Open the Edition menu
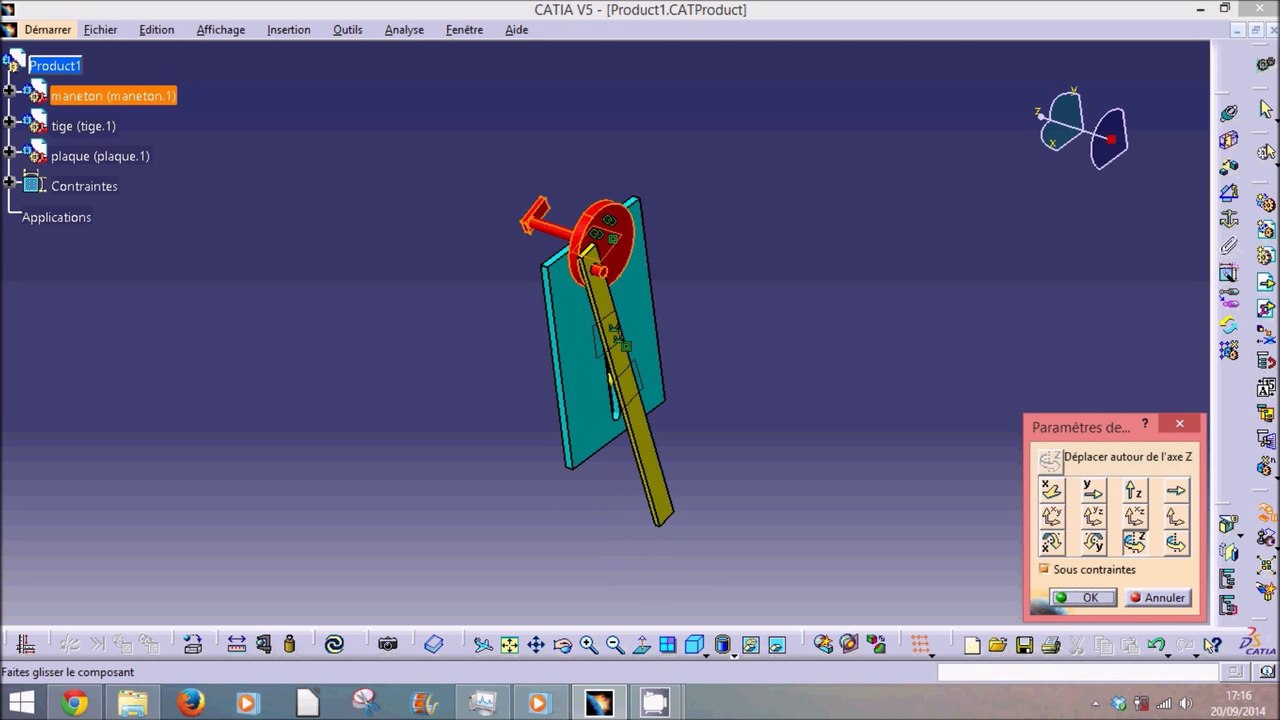1280x720 pixels. (x=156, y=30)
